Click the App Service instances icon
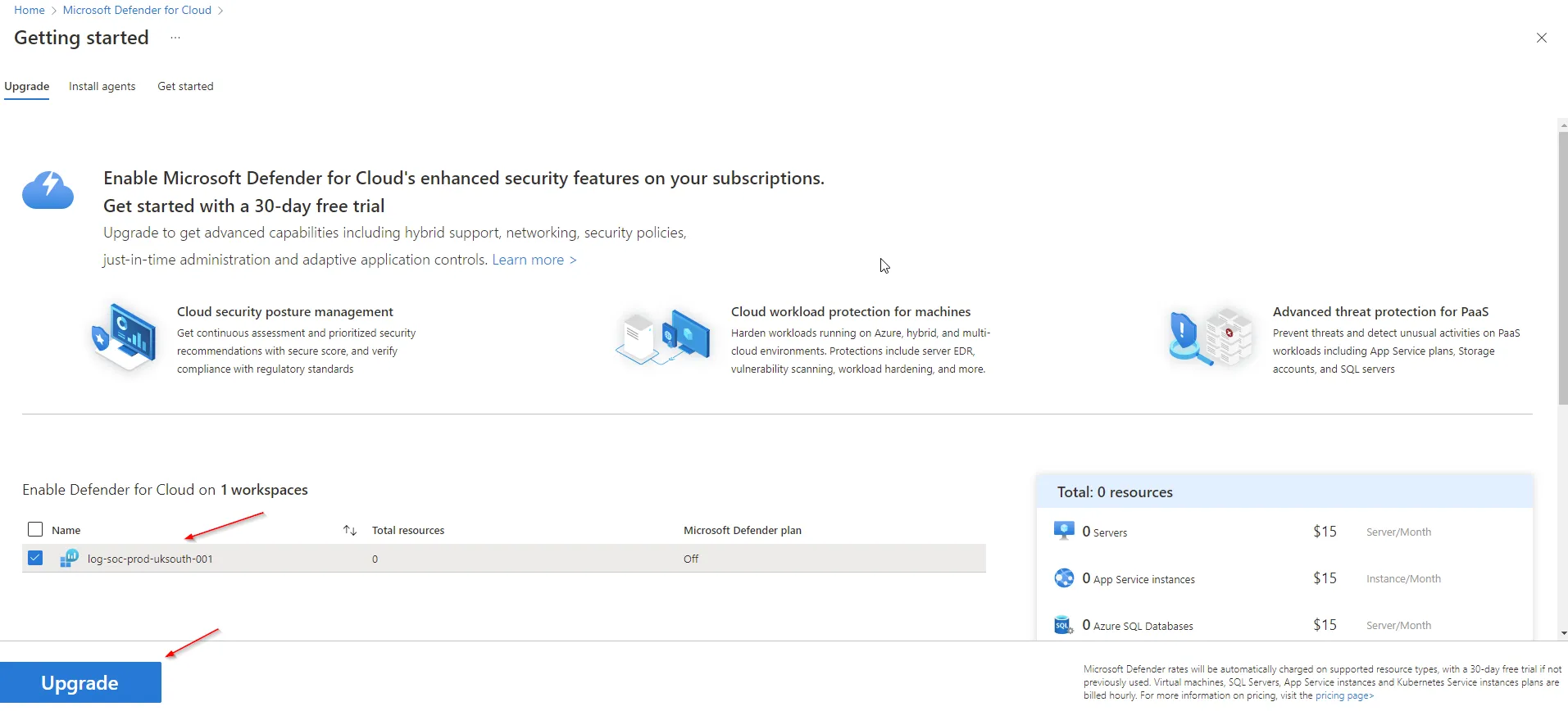The height and width of the screenshot is (711, 1568). click(1064, 578)
